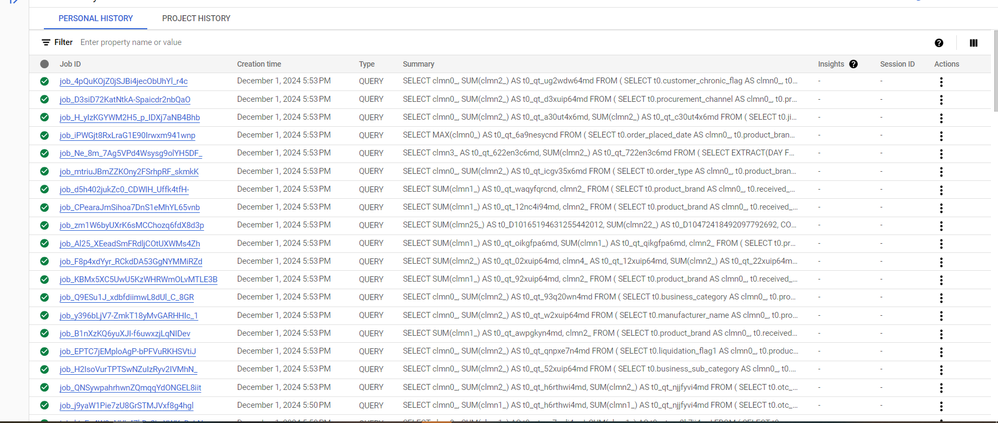Open actions menu for job_F8p4xdYyr_RCkdDA53GgNYMMiRZd

[941, 261]
